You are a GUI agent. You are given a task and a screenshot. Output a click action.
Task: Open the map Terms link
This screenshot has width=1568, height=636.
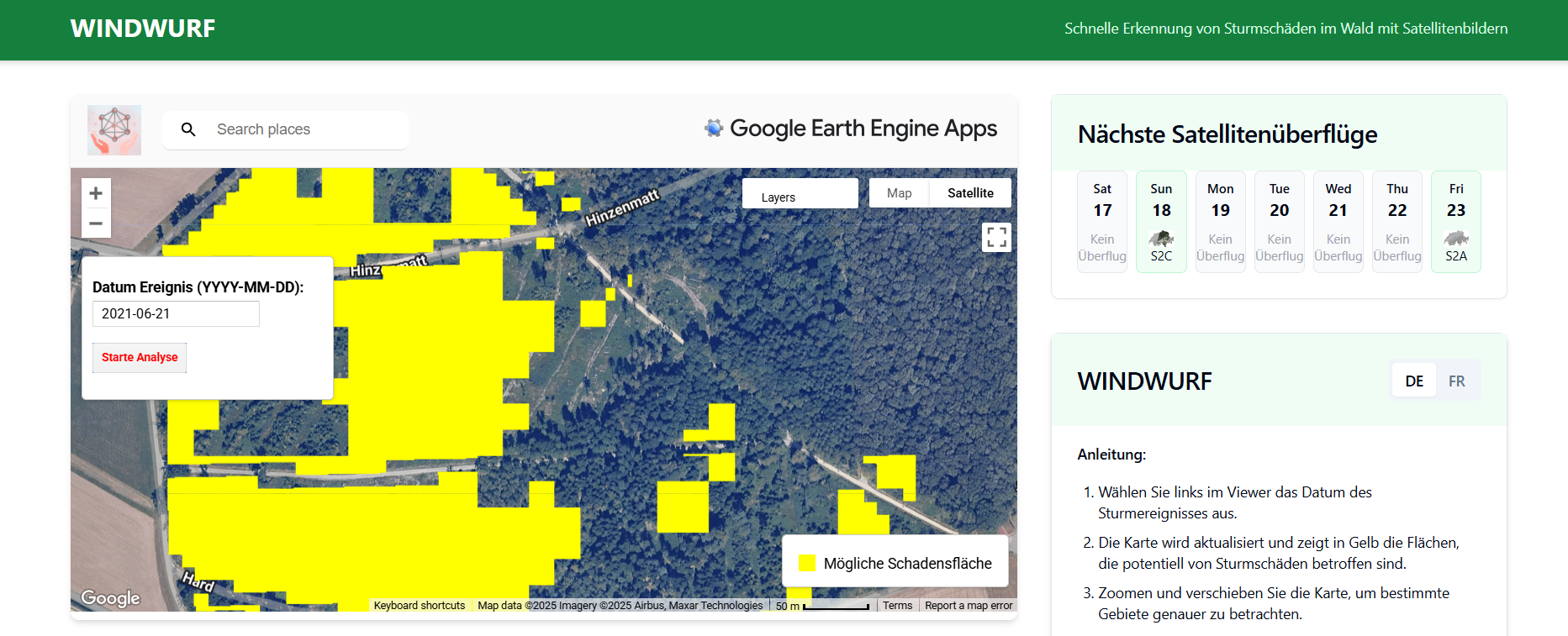coord(897,606)
